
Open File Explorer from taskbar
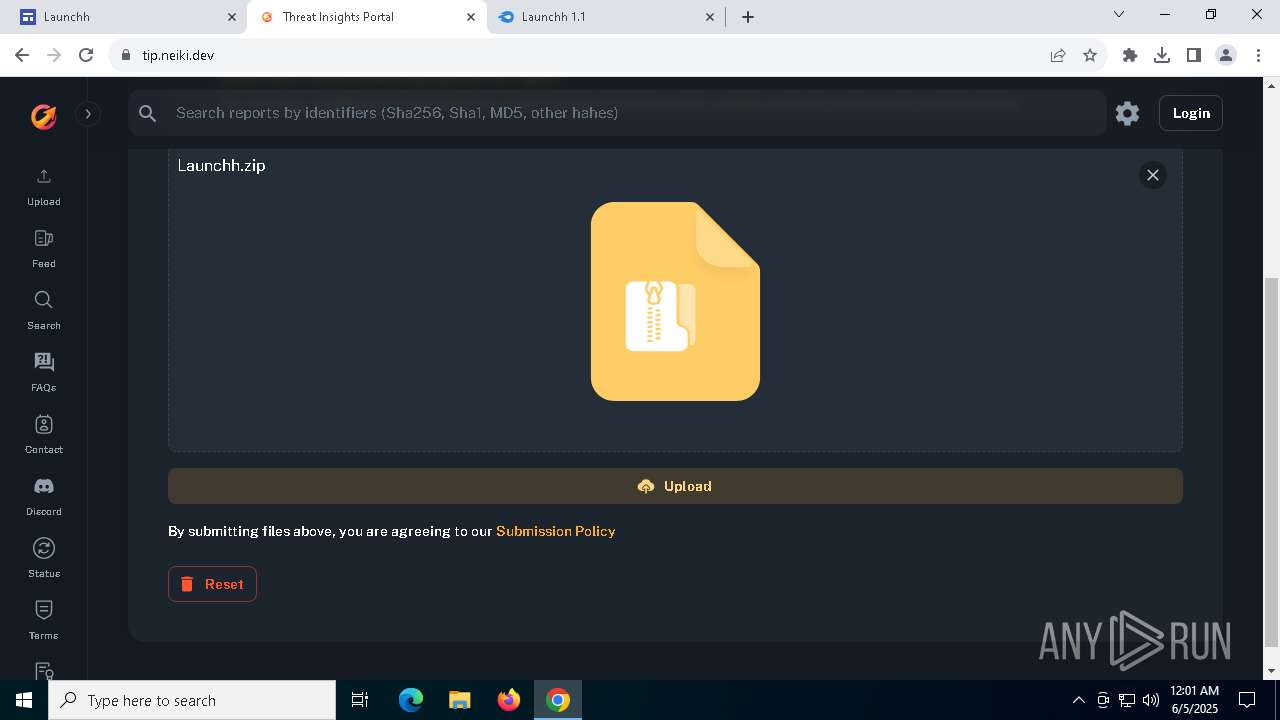460,700
